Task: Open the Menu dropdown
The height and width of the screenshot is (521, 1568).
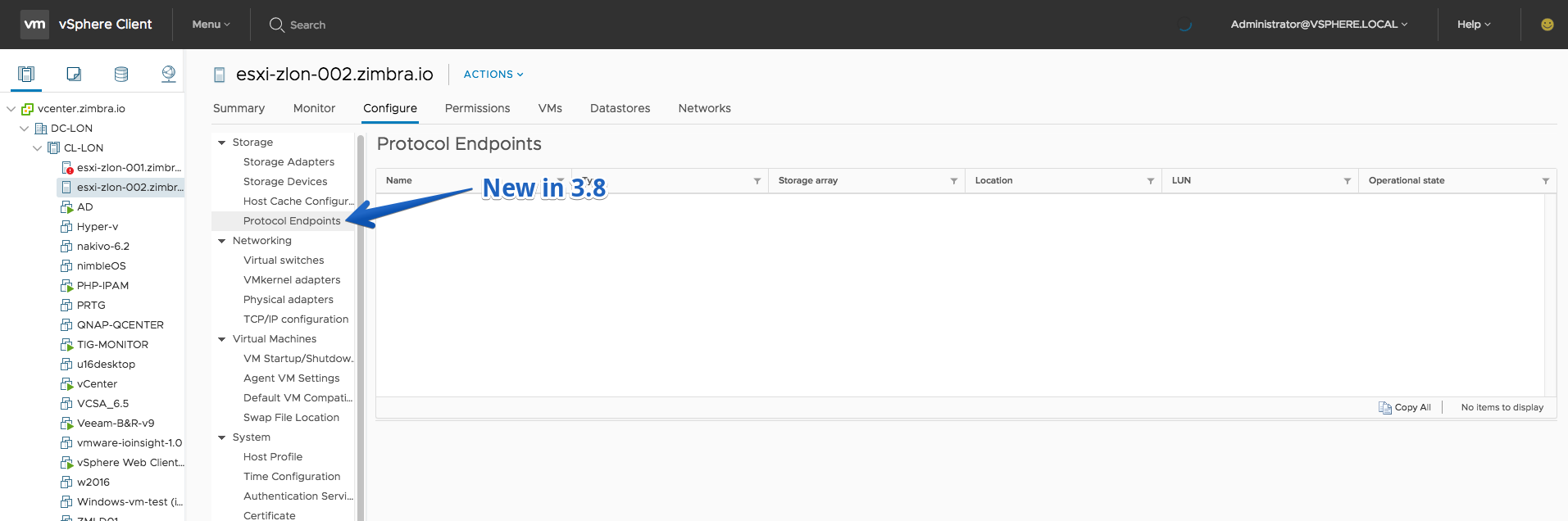Action: pyautogui.click(x=211, y=25)
